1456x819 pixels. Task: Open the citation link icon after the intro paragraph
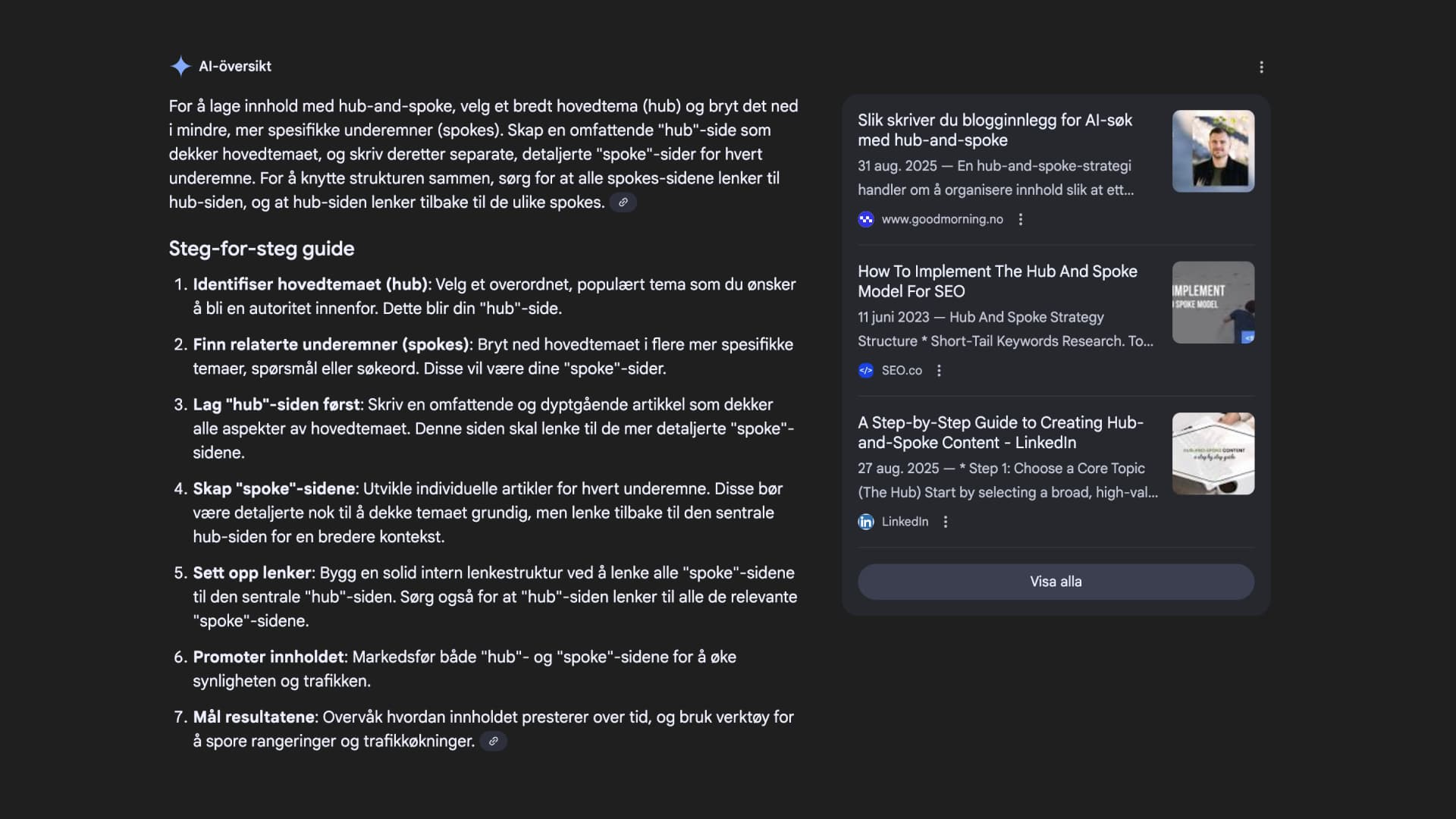623,202
